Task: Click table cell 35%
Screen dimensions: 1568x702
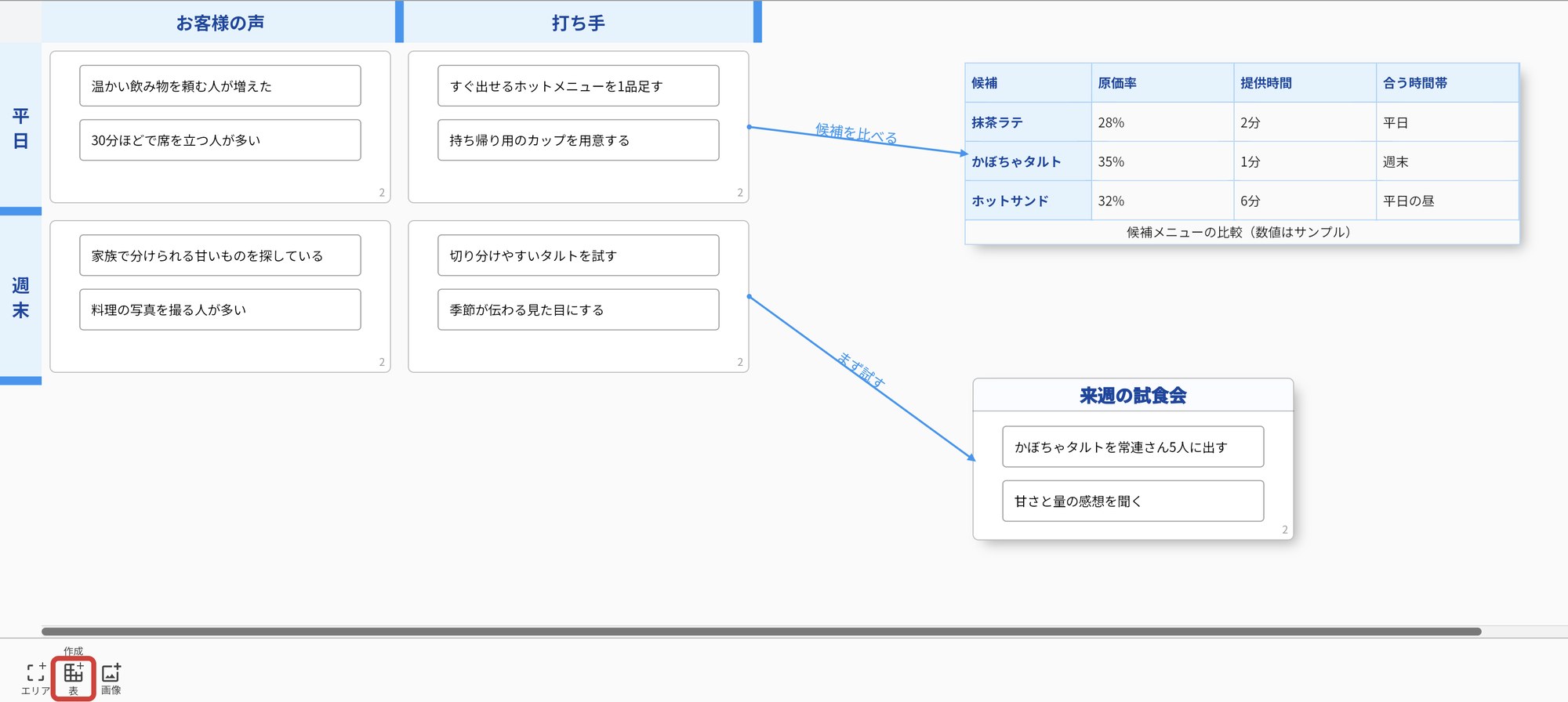Action: 1163,161
